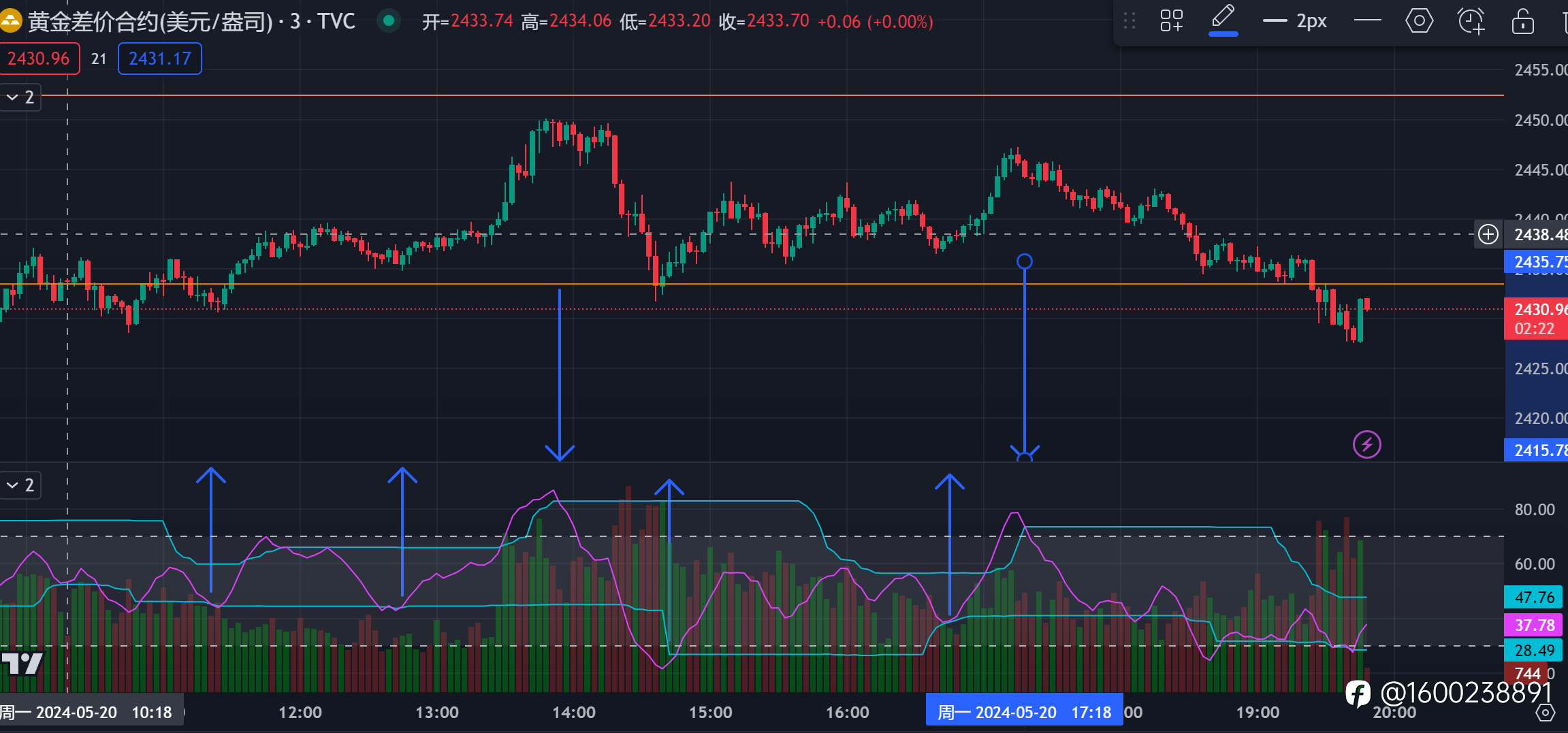Viewport: 1568px width, 733px height.
Task: Click 13:00 on the time axis
Action: pos(437,713)
